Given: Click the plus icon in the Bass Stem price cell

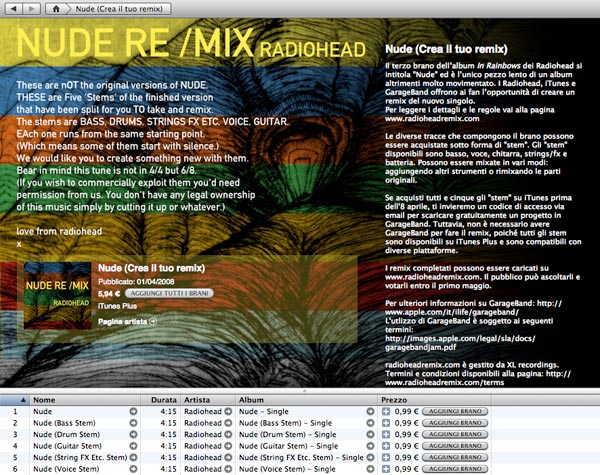Looking at the screenshot, I should [x=386, y=423].
